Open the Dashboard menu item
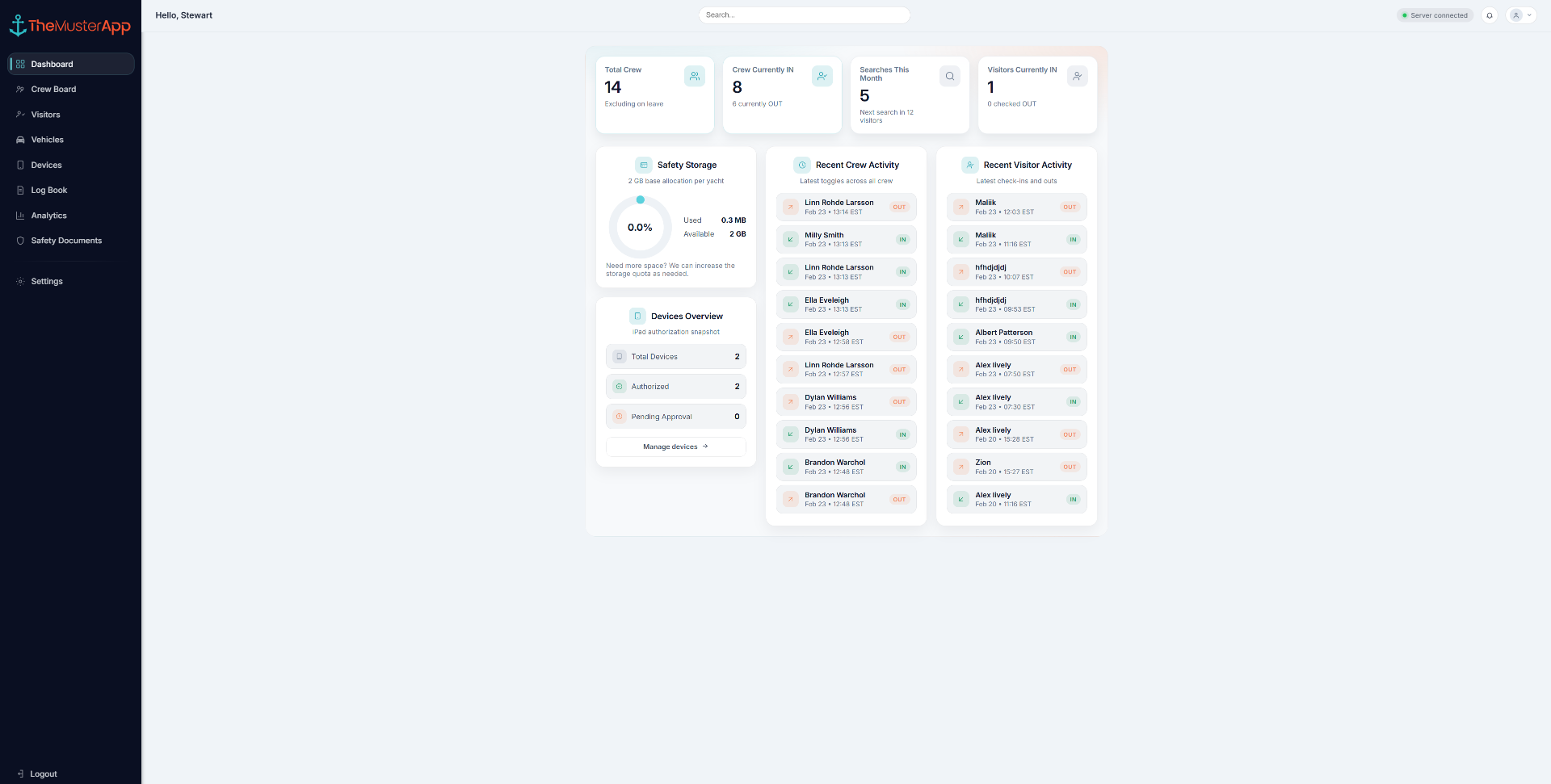 [52, 64]
